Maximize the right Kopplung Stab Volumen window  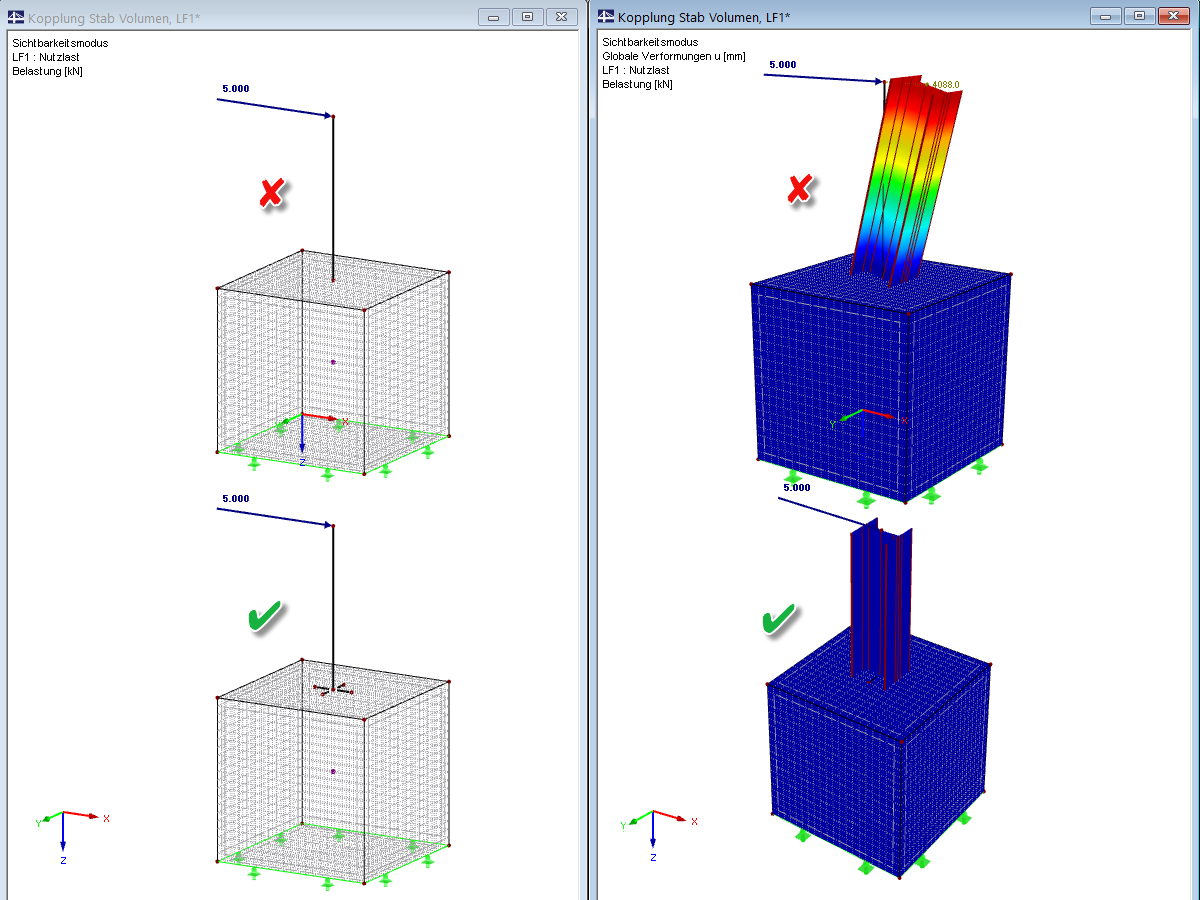click(1138, 17)
